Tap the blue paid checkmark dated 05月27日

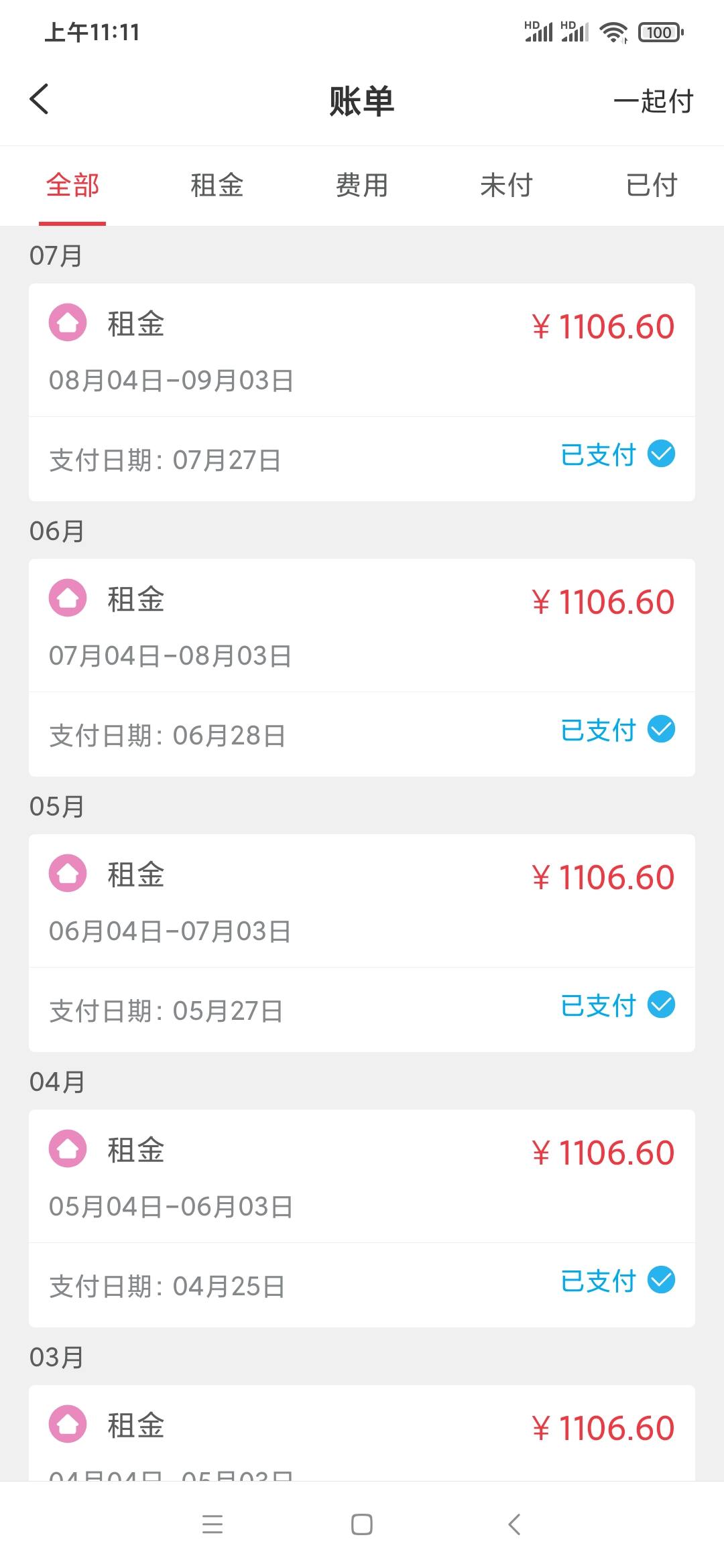coord(661,1004)
